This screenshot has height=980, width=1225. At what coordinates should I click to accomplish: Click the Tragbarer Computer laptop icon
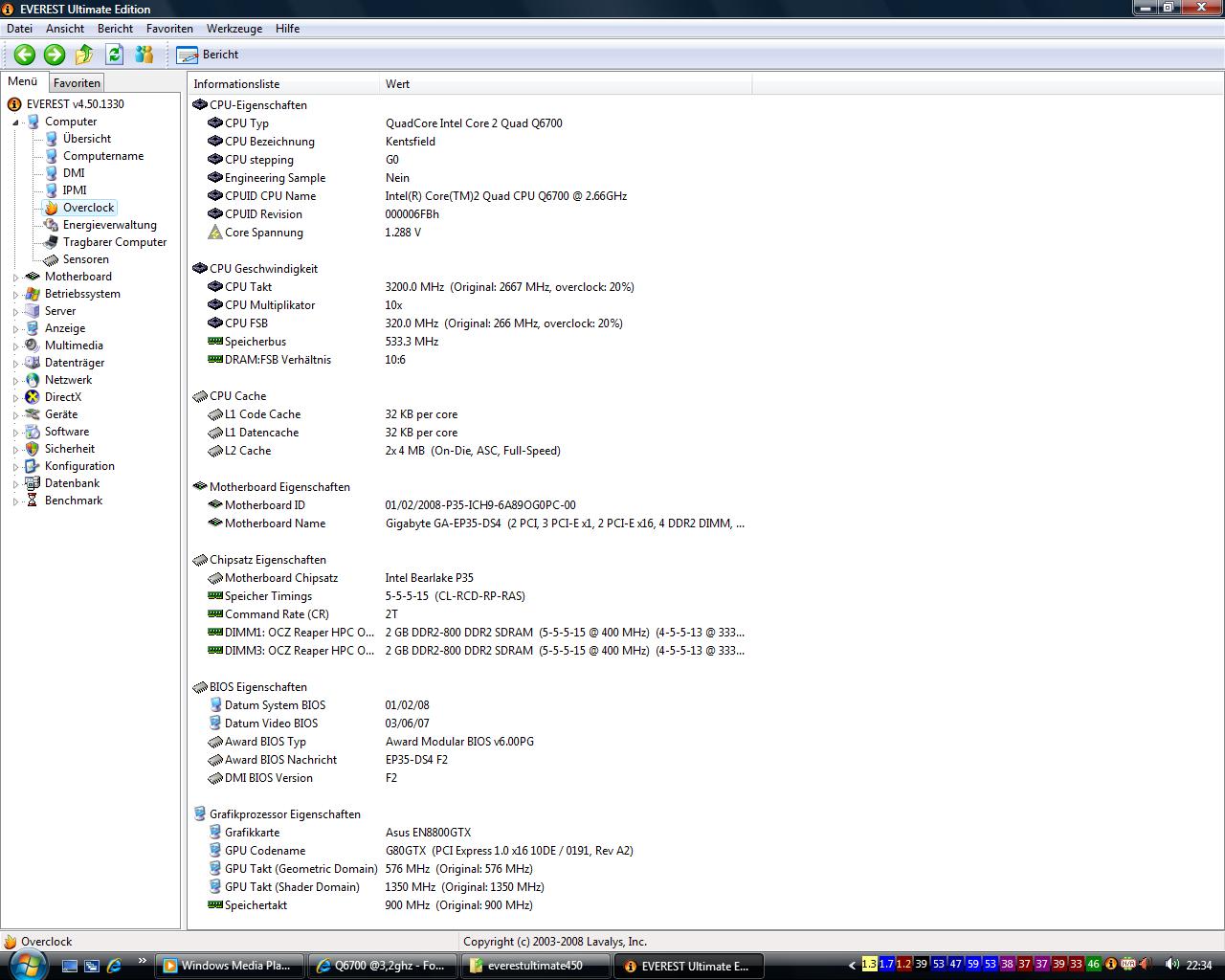(x=52, y=242)
